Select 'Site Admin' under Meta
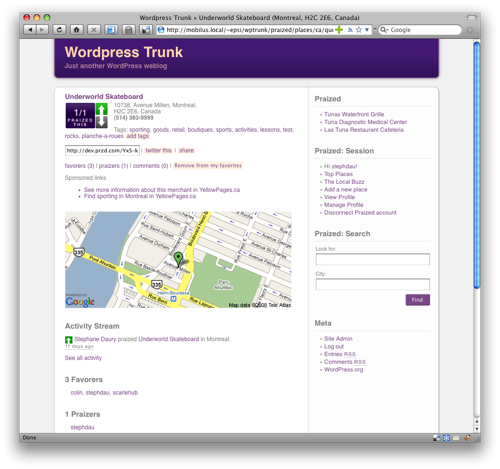This screenshot has height=469, width=500. [338, 339]
